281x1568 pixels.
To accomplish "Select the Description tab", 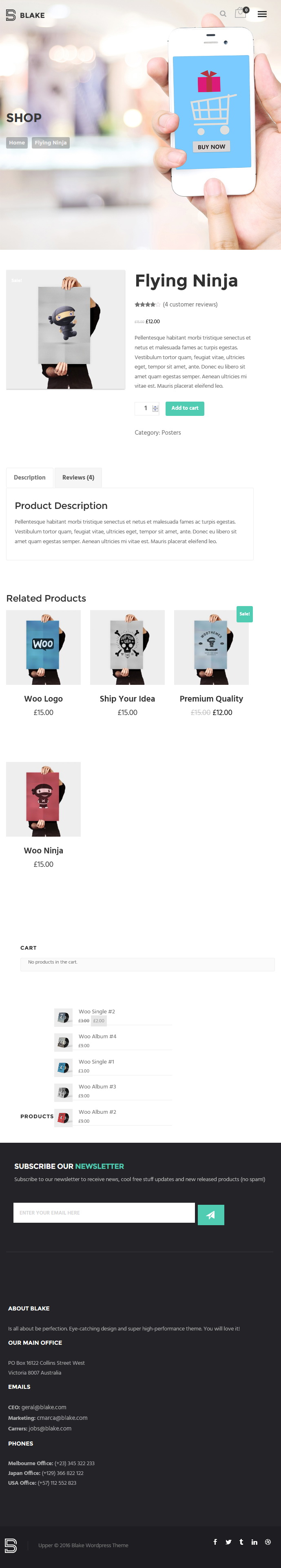I will [x=30, y=478].
